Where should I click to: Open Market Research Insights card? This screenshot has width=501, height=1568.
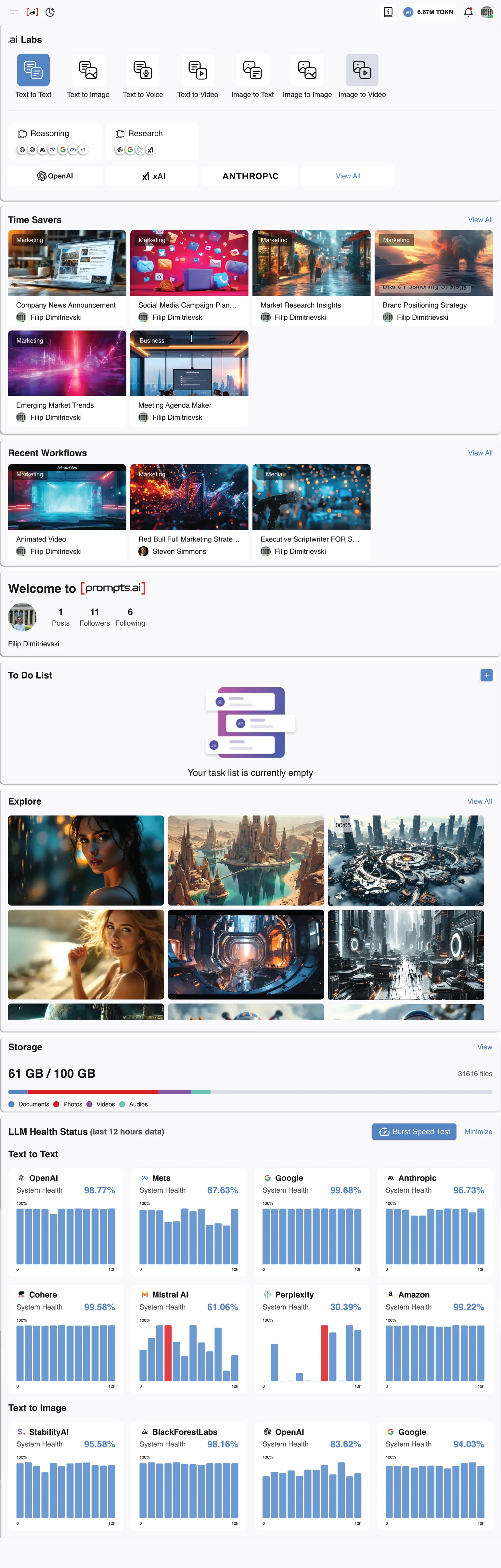(x=312, y=278)
